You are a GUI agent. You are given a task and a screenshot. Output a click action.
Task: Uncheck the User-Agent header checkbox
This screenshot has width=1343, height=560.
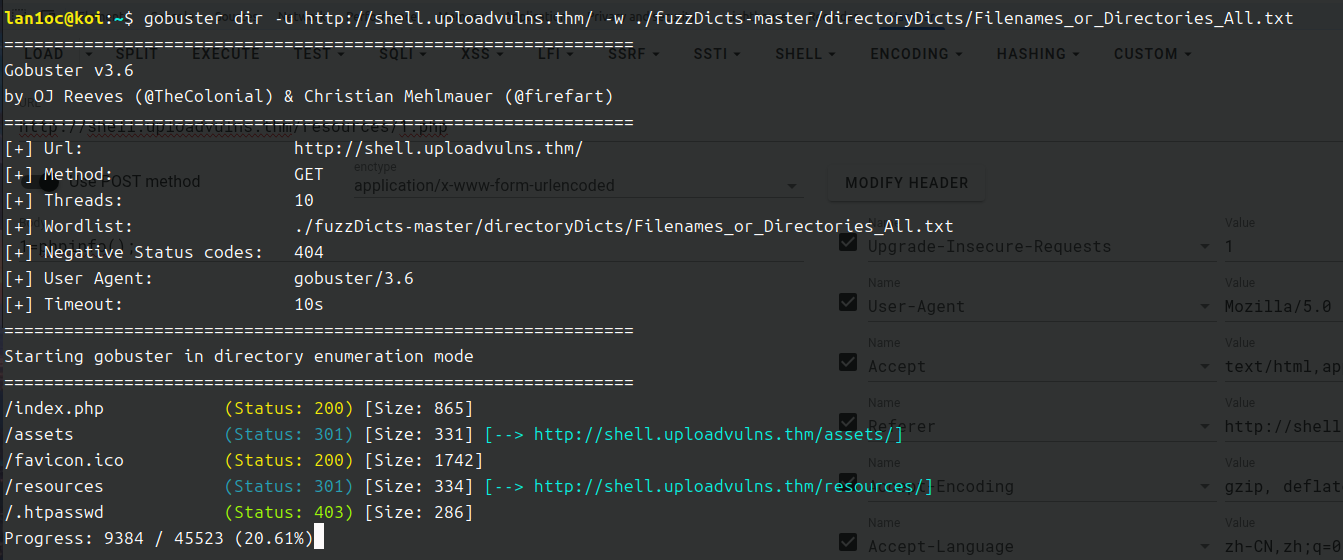pyautogui.click(x=848, y=302)
